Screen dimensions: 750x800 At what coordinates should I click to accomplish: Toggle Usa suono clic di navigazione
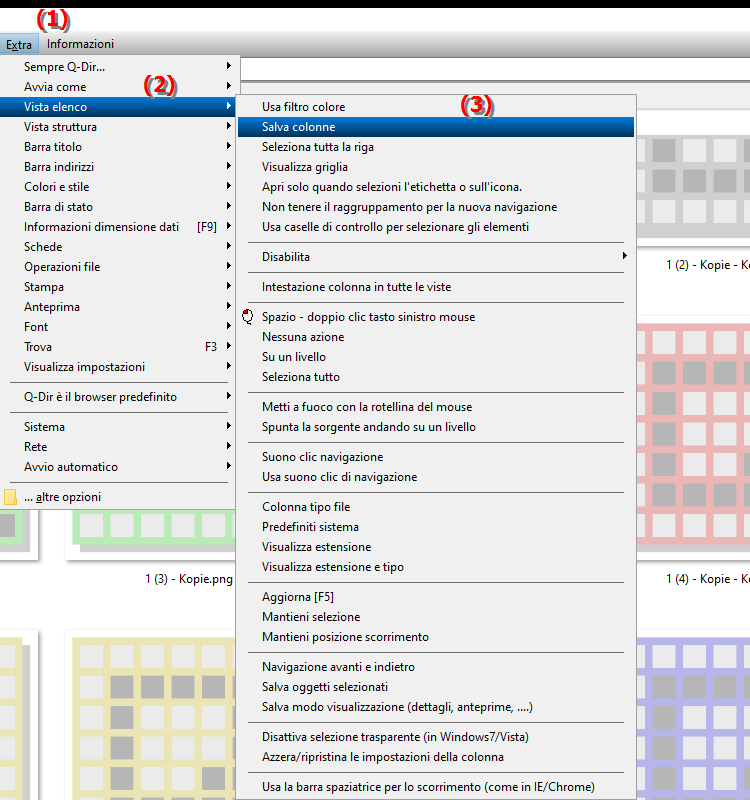(x=436, y=477)
